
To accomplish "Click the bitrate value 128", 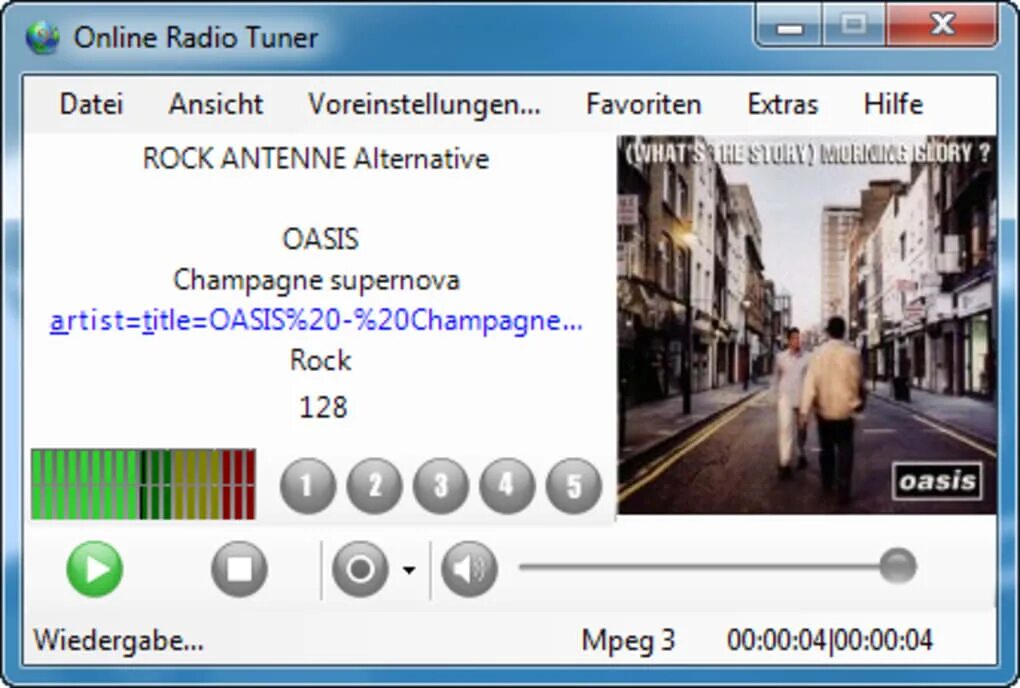I will point(323,408).
